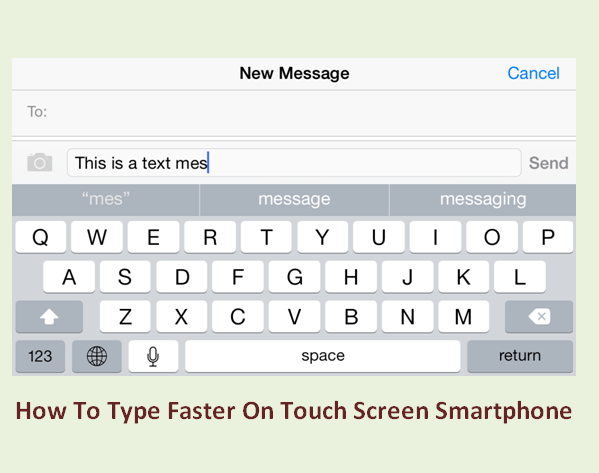This screenshot has width=599, height=473.
Task: Tap inside the message text field
Action: click(294, 163)
